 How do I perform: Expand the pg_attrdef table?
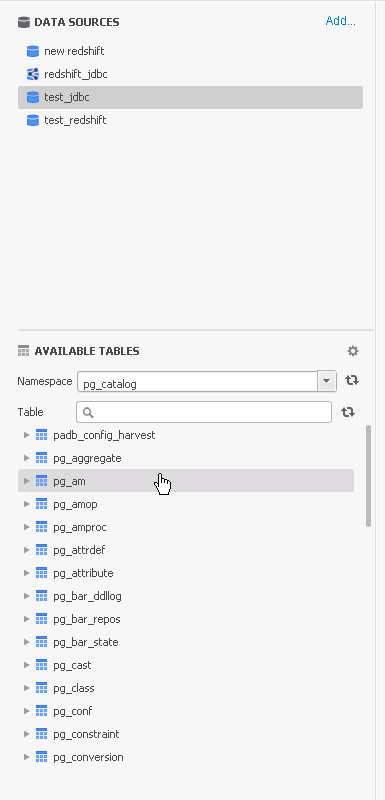coord(27,550)
